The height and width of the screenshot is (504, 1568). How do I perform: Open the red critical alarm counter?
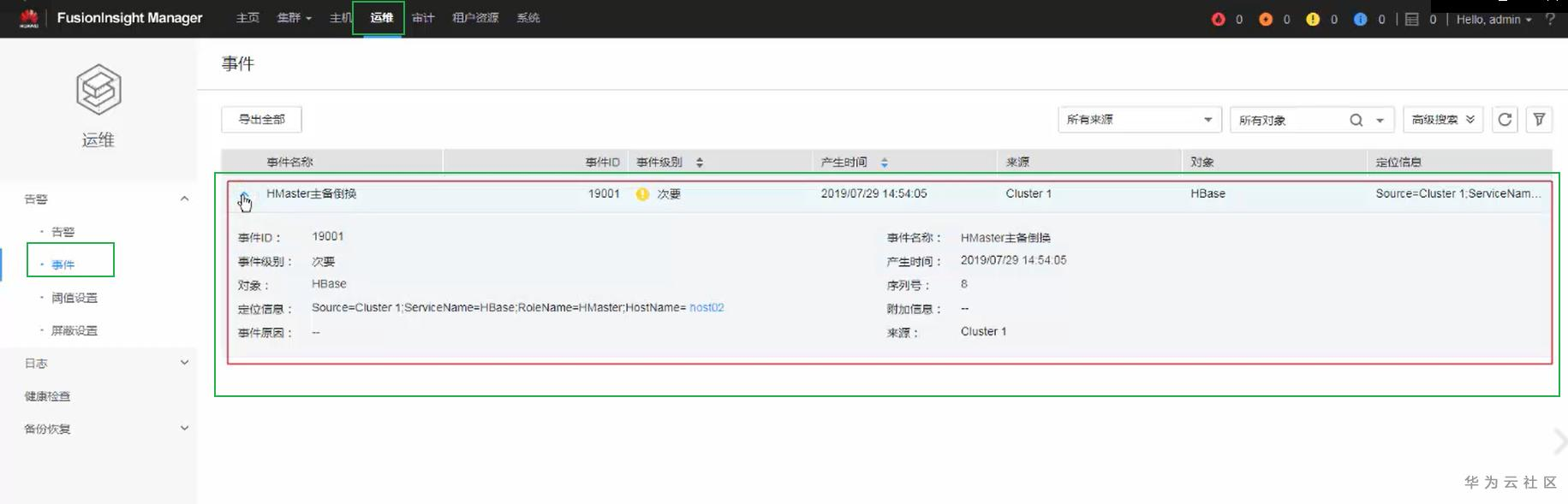[x=1218, y=19]
